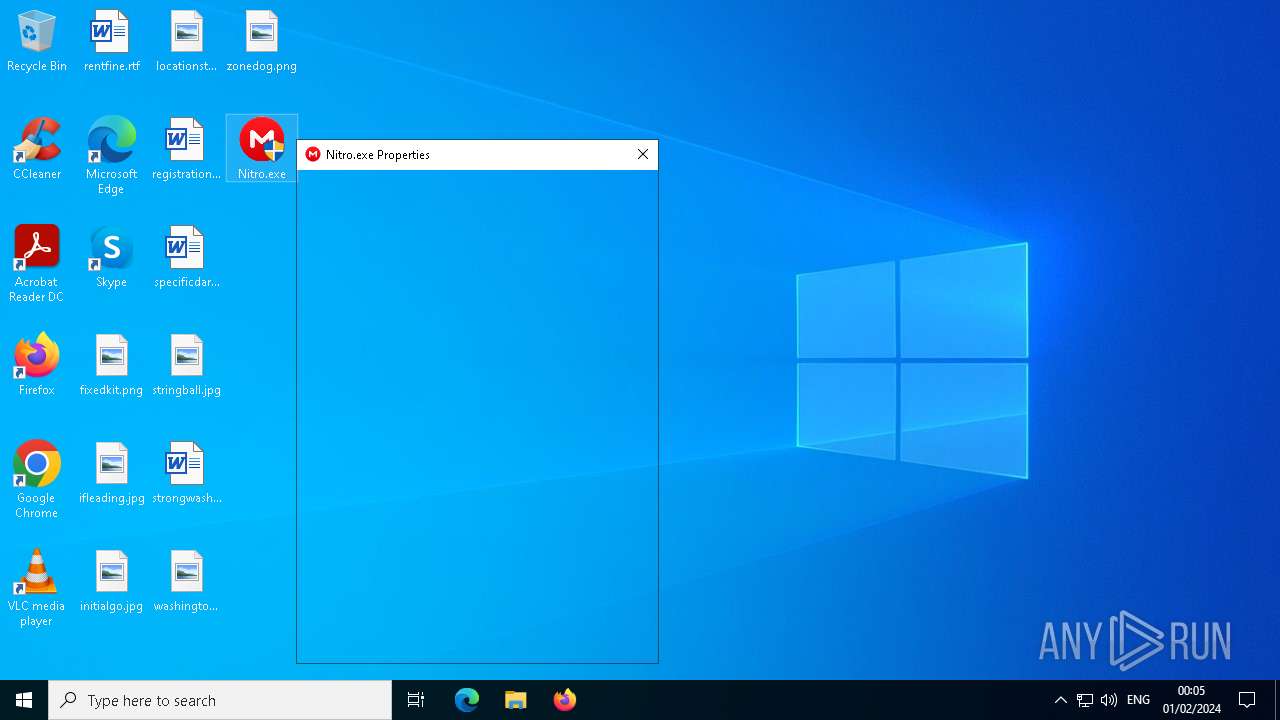Select Google Chrome desktop shortcut
1280x720 pixels.
[37, 480]
